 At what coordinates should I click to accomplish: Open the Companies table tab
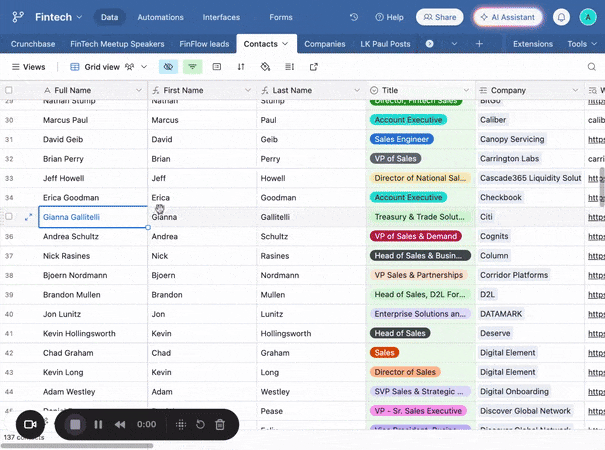(324, 44)
